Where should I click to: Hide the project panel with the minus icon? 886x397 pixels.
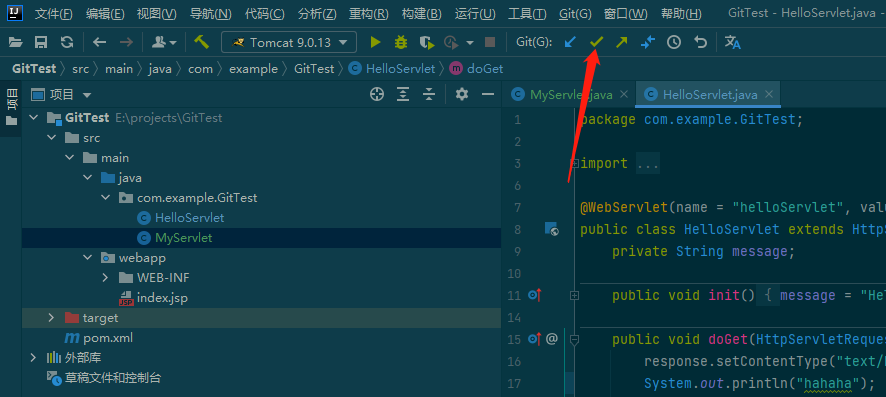[488, 94]
